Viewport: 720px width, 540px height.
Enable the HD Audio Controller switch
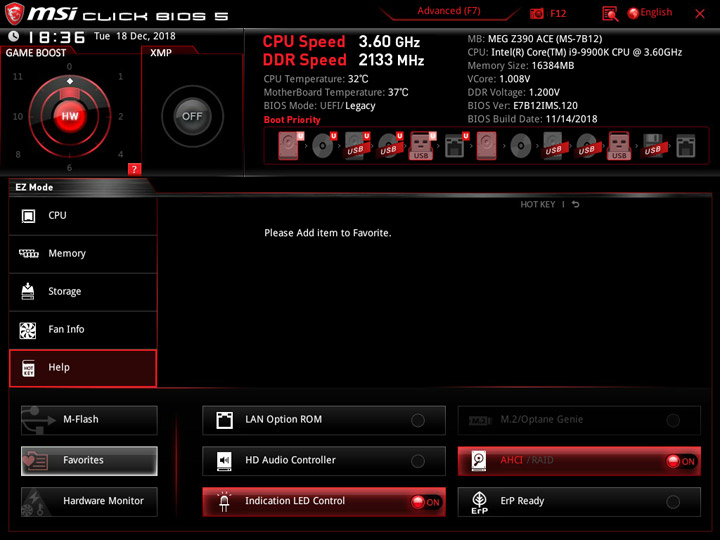click(x=417, y=461)
